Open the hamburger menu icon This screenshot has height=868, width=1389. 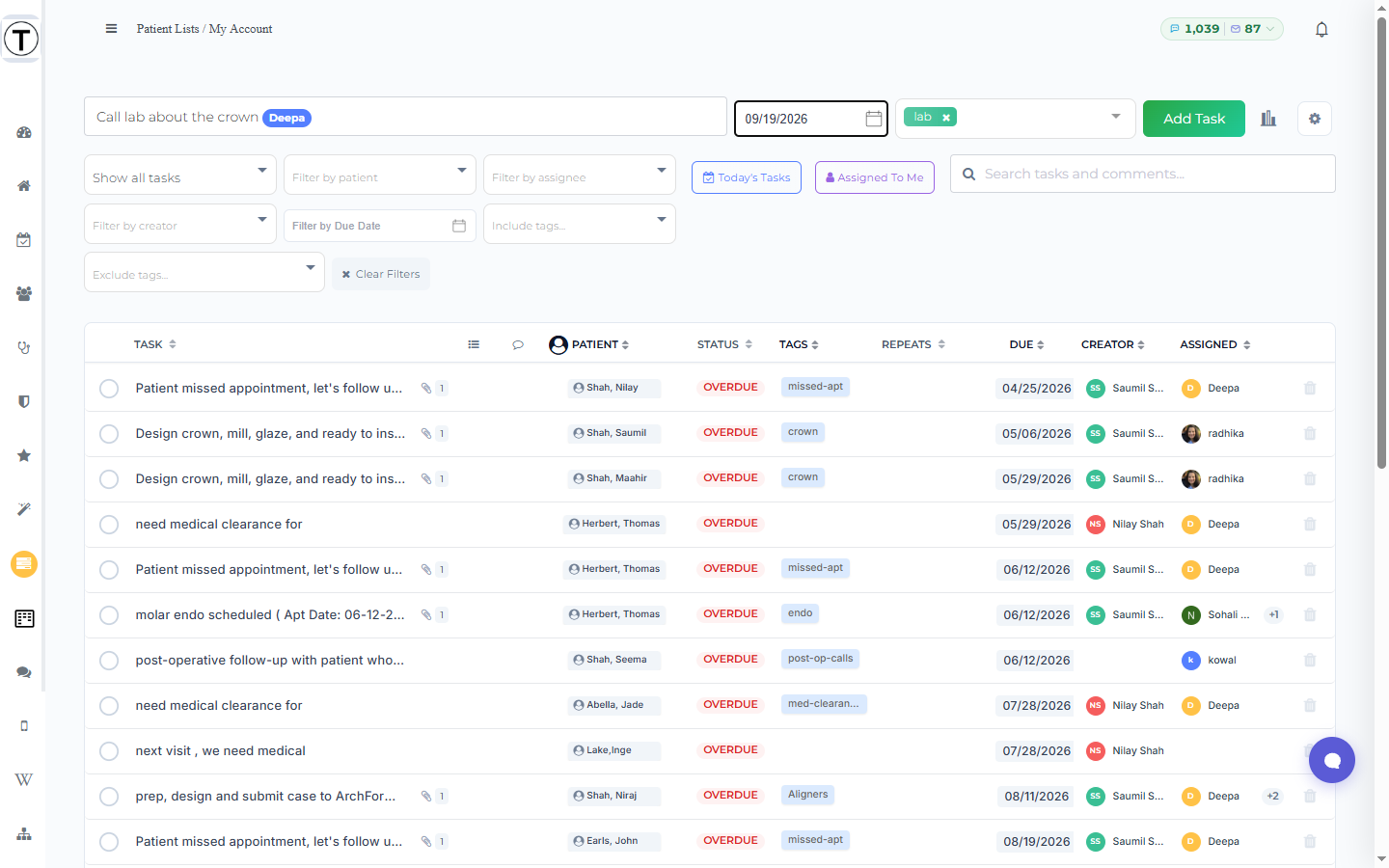[x=111, y=29]
